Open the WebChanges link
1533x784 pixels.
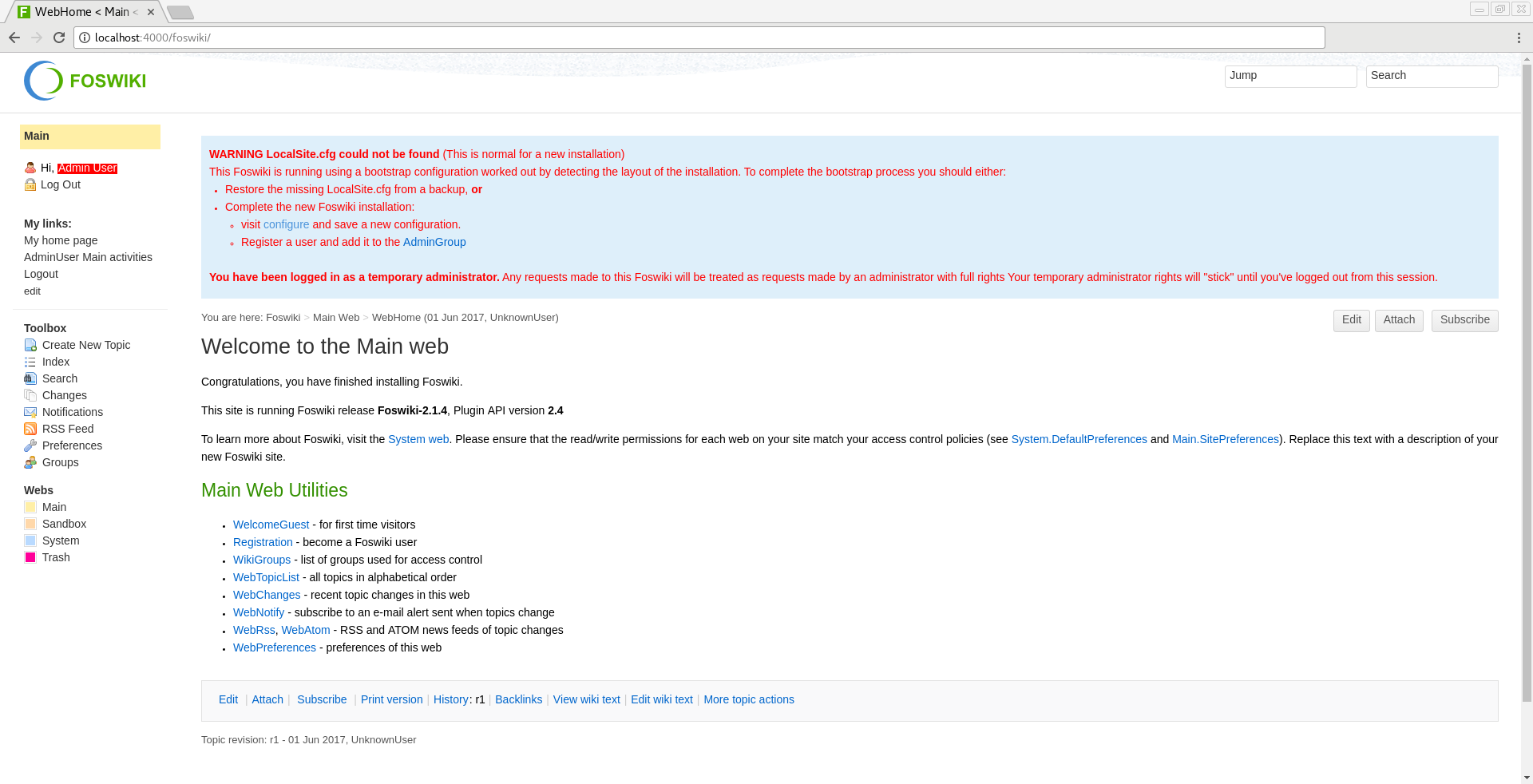(267, 595)
